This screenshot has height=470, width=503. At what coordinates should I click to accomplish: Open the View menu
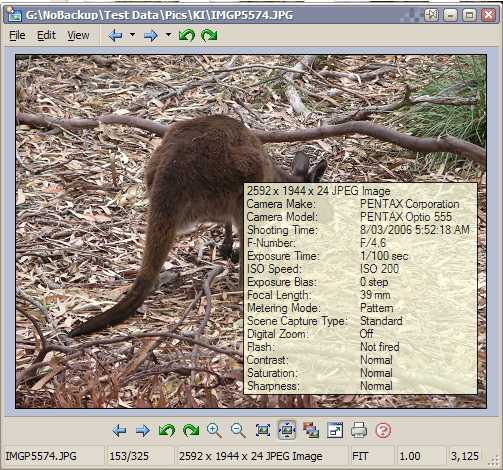(x=78, y=35)
